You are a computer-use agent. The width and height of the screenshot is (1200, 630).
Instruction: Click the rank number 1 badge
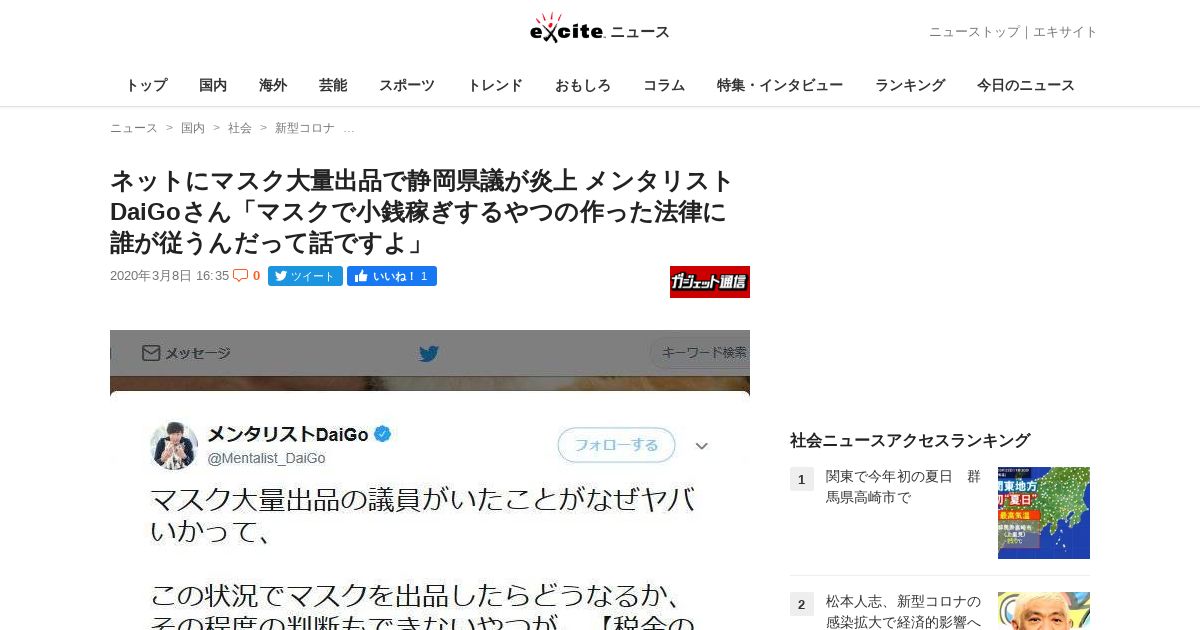tap(802, 479)
